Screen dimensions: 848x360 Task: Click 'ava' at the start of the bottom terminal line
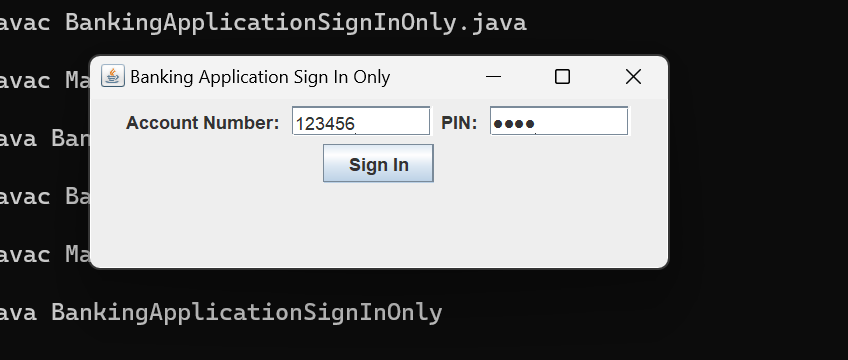pyautogui.click(x=18, y=313)
